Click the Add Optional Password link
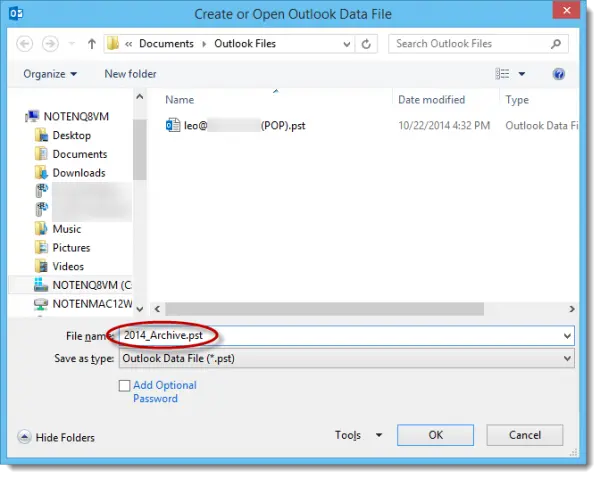Viewport: 600px width, 478px height. (x=165, y=392)
